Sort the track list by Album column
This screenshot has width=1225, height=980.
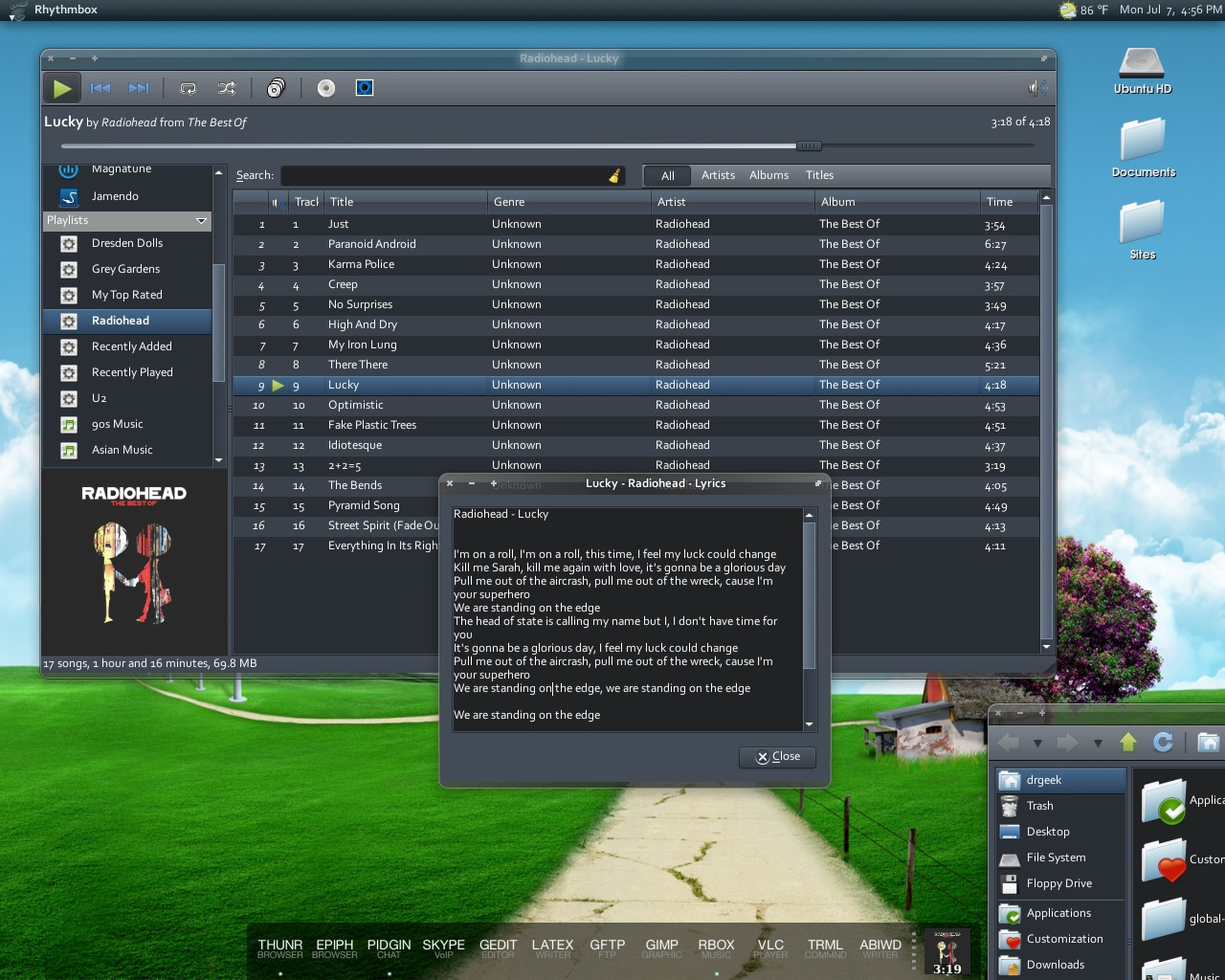click(897, 202)
